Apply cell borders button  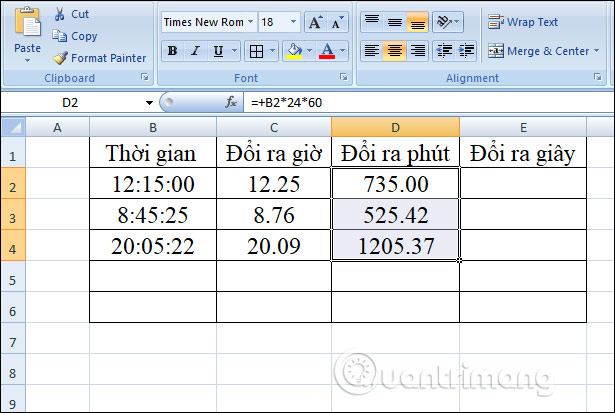point(256,51)
